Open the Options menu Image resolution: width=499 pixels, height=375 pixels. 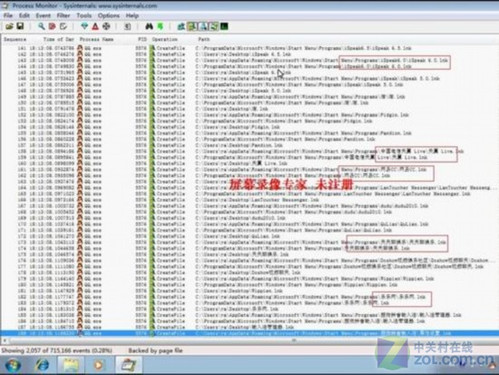pyautogui.click(x=108, y=16)
